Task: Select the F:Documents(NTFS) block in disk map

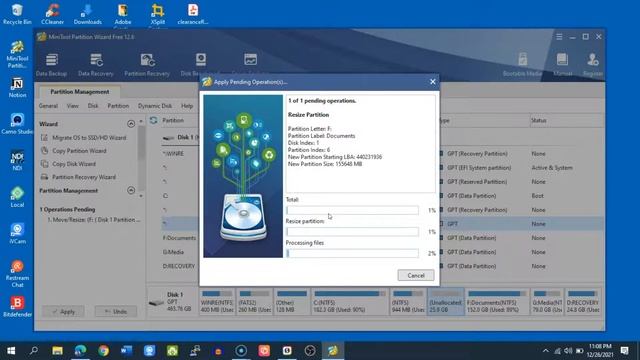Action: [497, 301]
